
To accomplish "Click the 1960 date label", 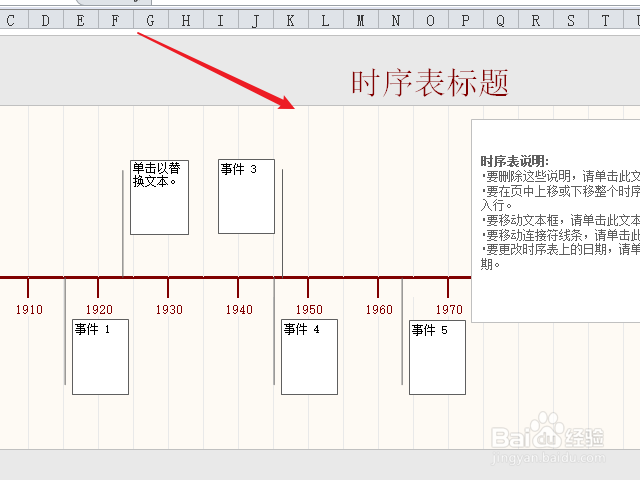I will pyautogui.click(x=379, y=310).
